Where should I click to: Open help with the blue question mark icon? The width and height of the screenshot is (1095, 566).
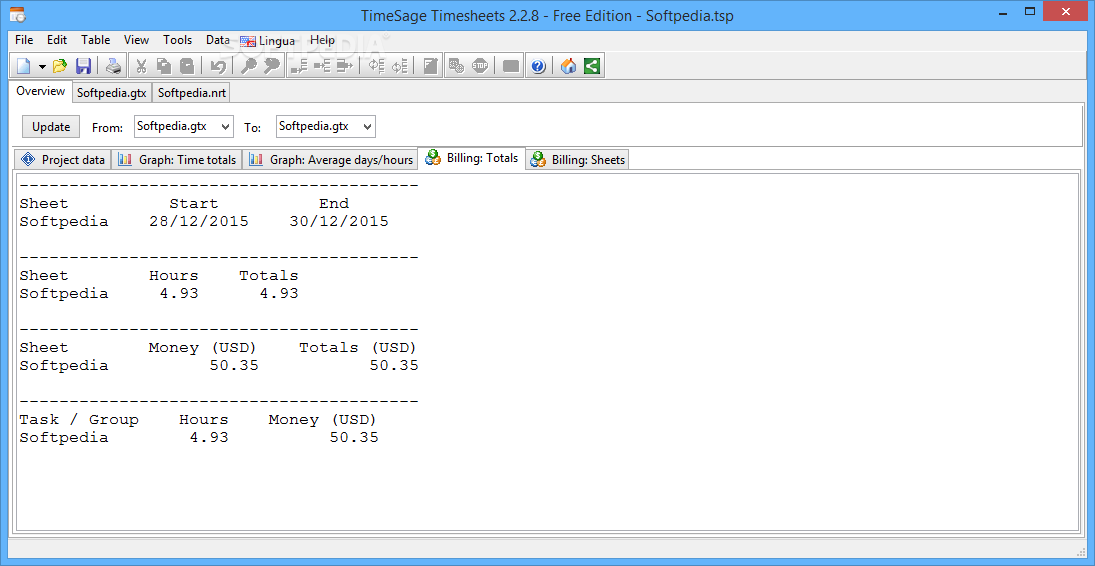coord(538,66)
